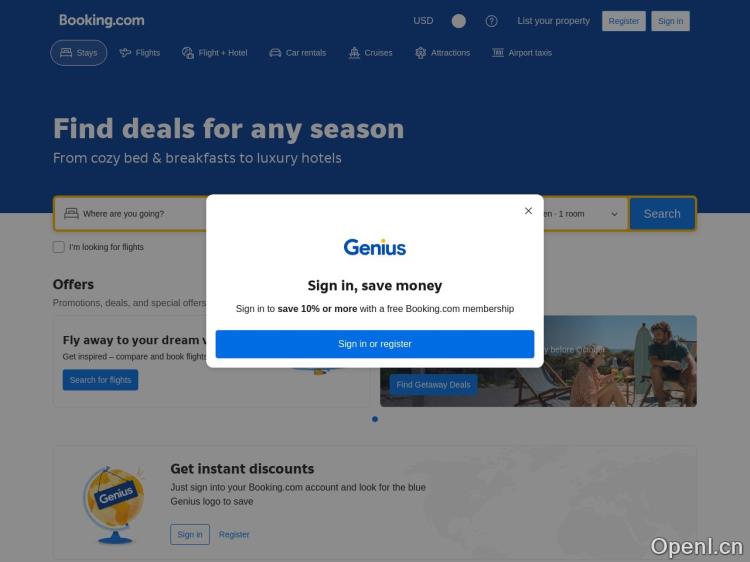
Task: Click the "Find Getaway Deals" button
Action: pyautogui.click(x=433, y=385)
